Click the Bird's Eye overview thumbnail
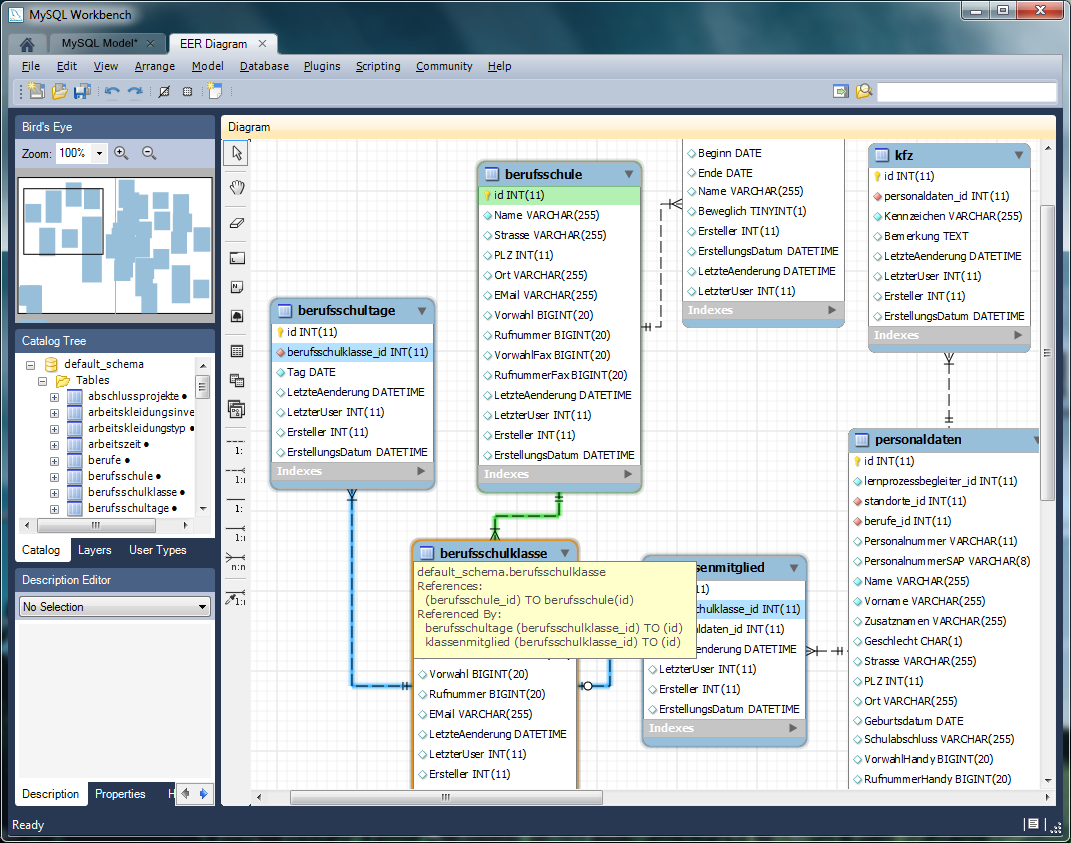 point(115,245)
